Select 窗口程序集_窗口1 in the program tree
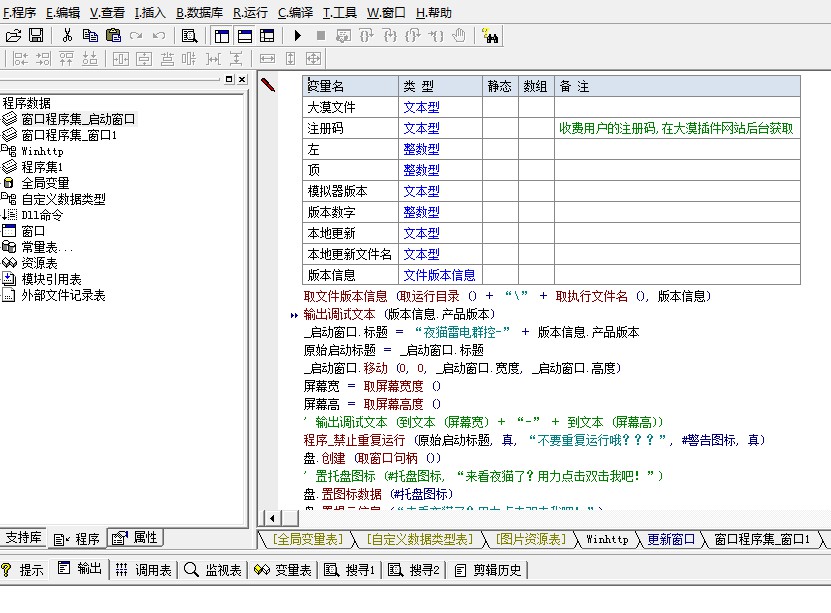 69,135
